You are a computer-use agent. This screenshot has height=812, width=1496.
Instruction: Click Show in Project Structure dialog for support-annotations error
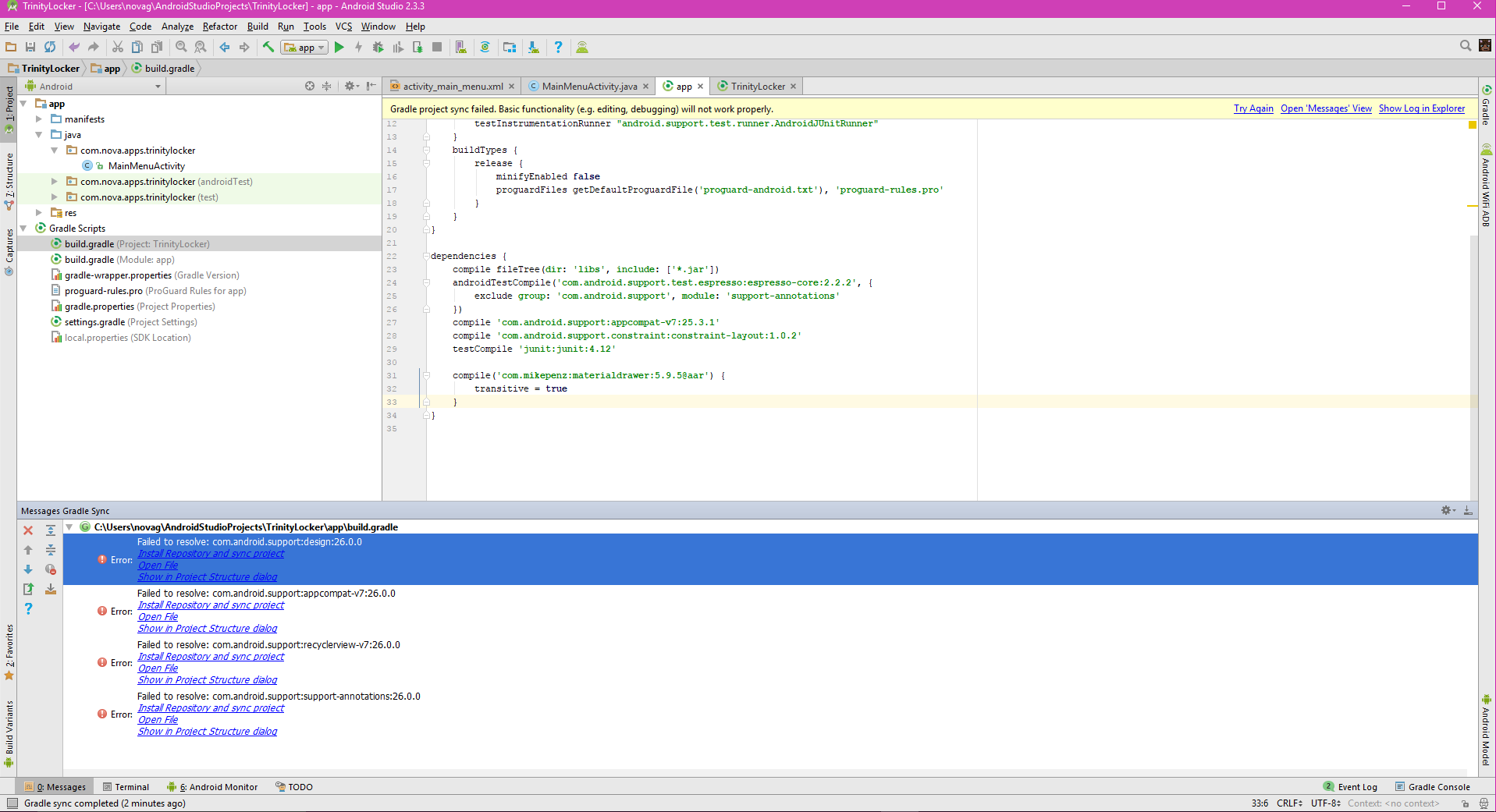208,732
